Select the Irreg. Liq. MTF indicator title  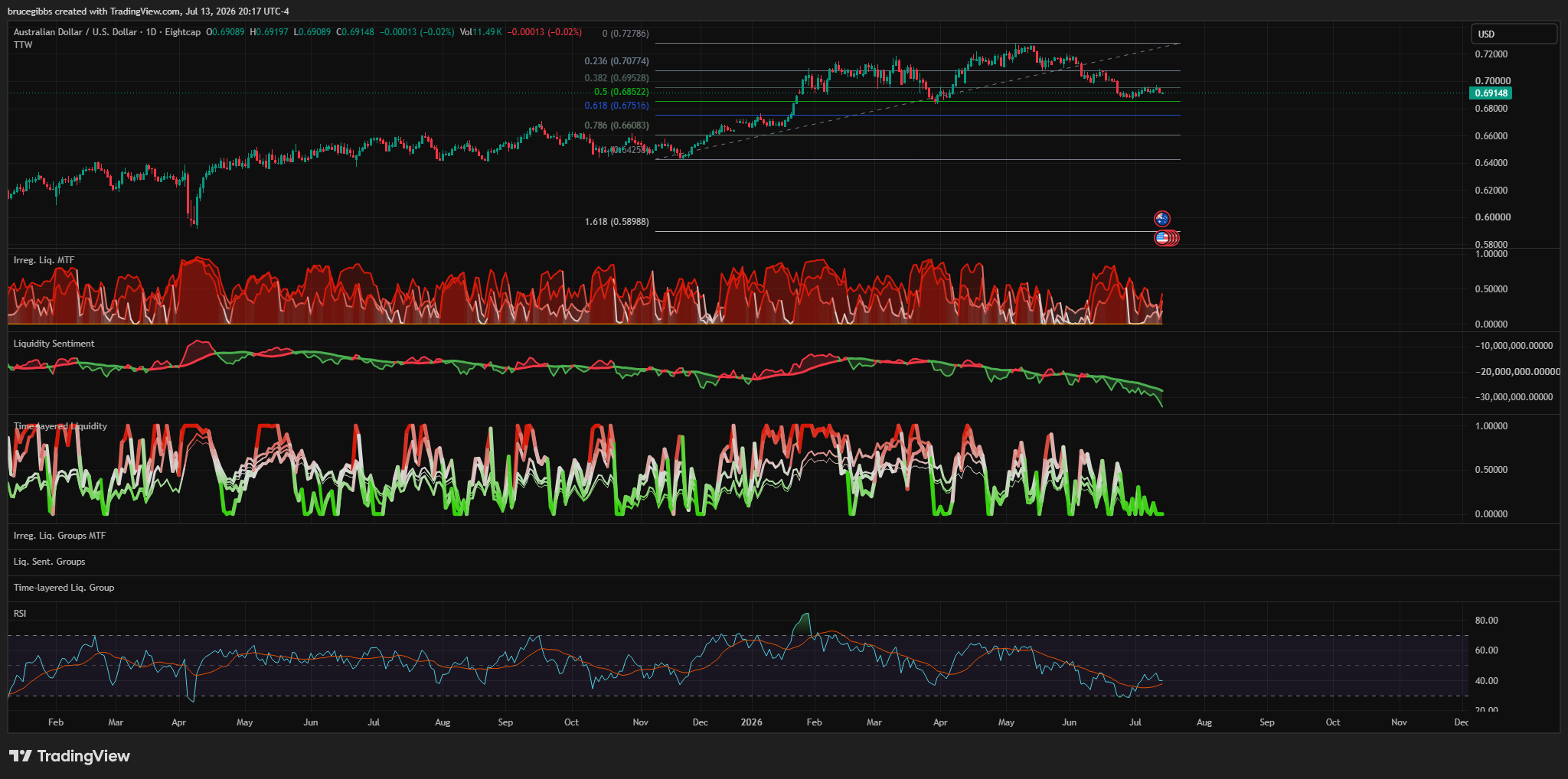[x=44, y=260]
